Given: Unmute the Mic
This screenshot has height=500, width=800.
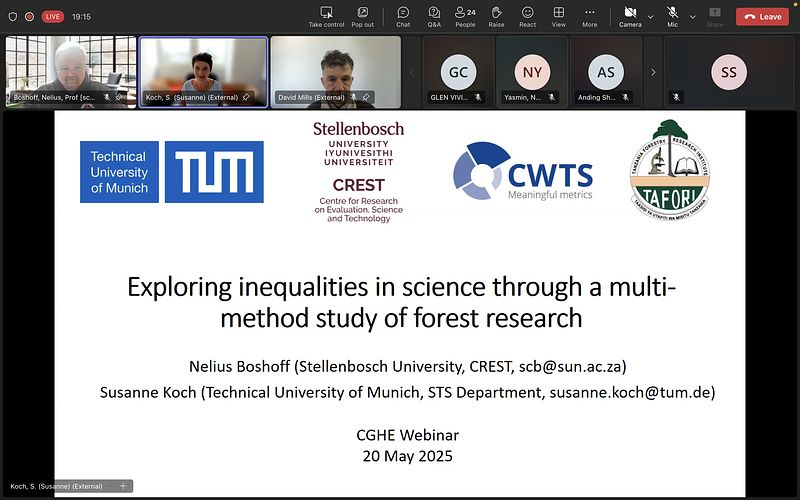Looking at the screenshot, I should (x=672, y=16).
